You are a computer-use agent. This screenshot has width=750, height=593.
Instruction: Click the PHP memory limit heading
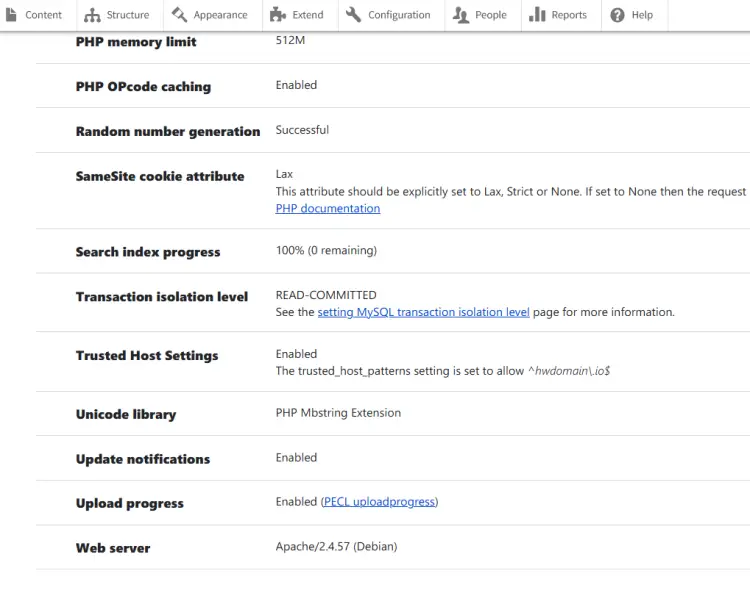(136, 42)
